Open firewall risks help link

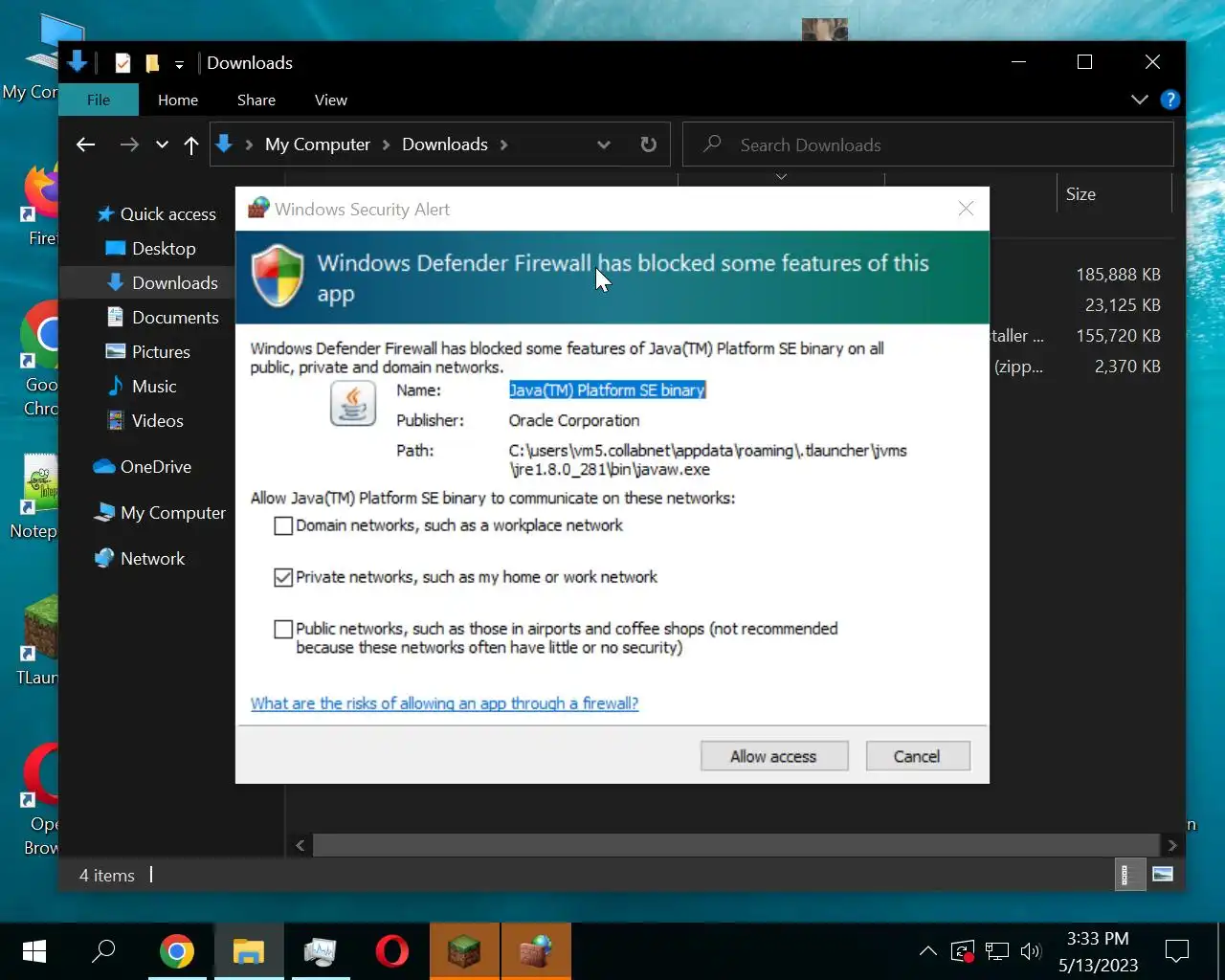click(x=444, y=703)
